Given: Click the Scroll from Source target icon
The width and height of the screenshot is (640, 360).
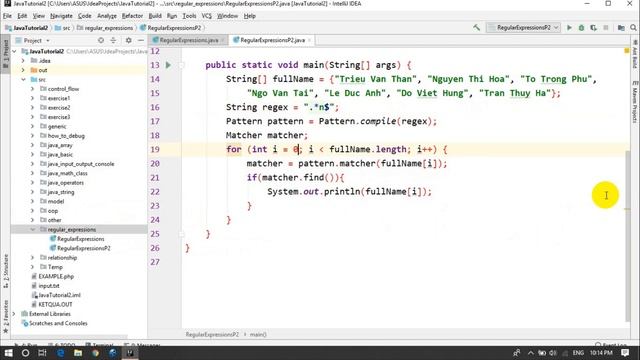Looking at the screenshot, I should click(101, 40).
